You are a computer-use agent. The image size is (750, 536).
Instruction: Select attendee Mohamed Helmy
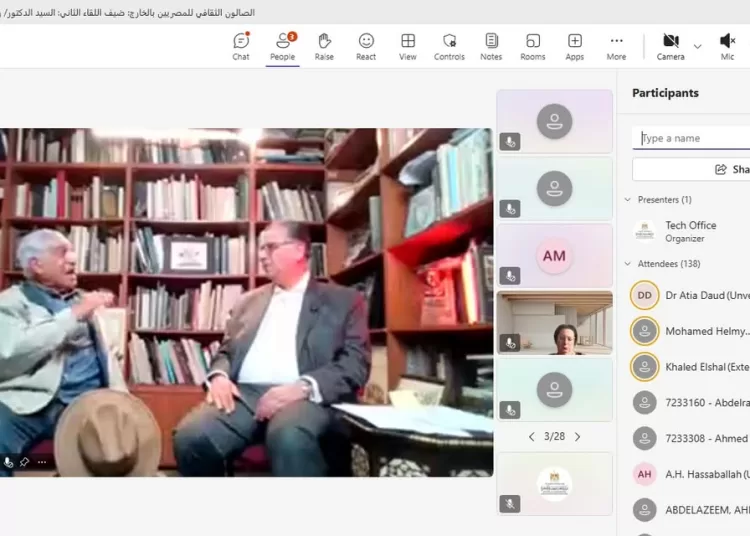(x=689, y=331)
